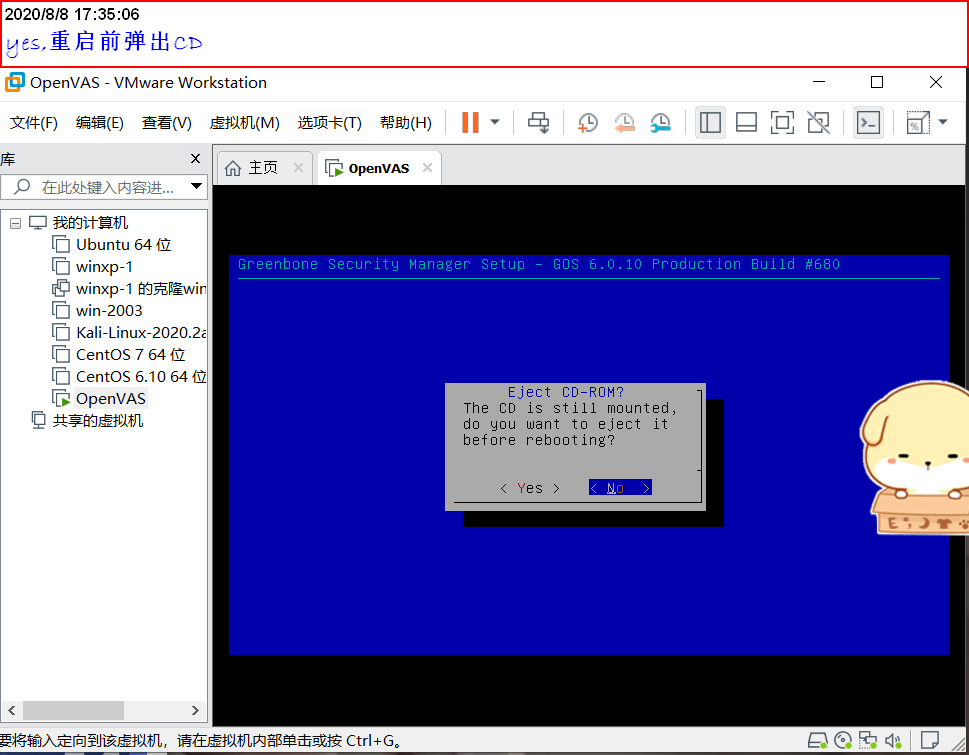Toggle the thumbnail bar view icon
969x755 pixels.
tap(747, 122)
